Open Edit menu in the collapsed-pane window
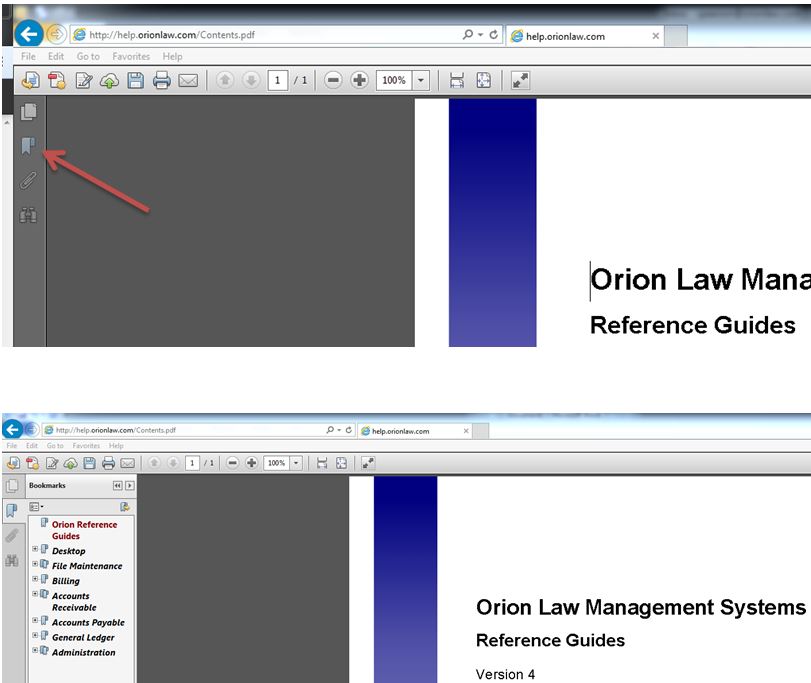 (x=56, y=56)
